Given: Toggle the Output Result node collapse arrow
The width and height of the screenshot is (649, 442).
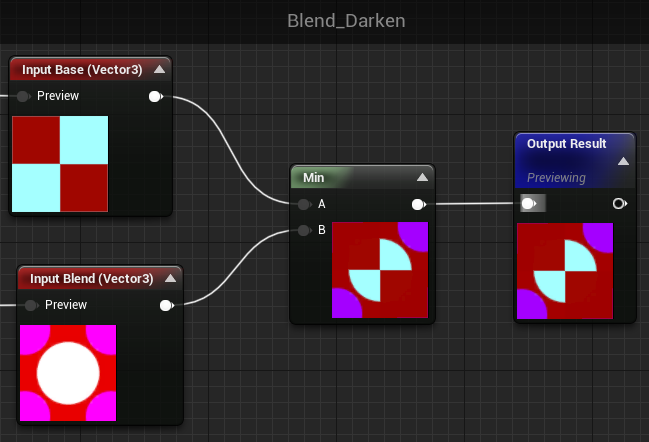Looking at the screenshot, I should pyautogui.click(x=623, y=161).
